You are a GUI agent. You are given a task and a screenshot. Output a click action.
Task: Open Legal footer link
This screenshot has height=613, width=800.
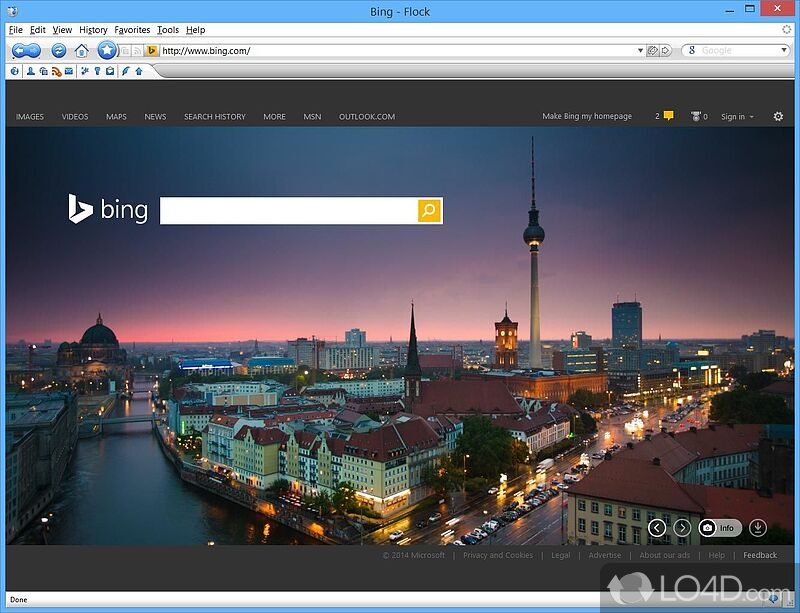561,555
